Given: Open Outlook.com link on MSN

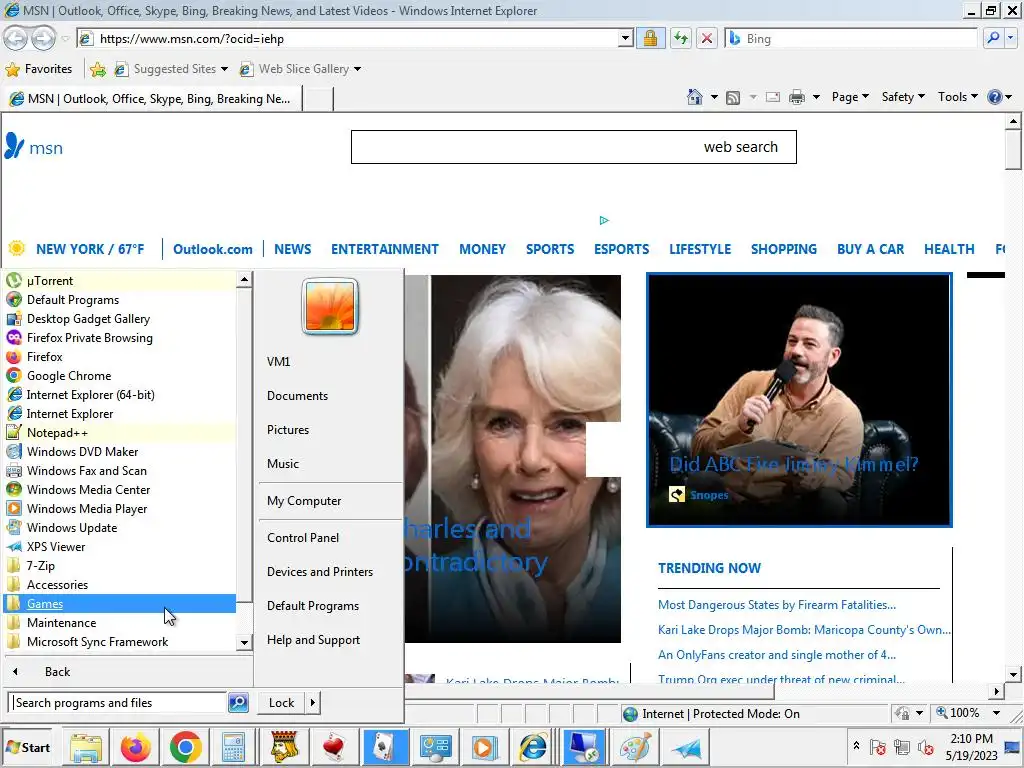Looking at the screenshot, I should [212, 249].
